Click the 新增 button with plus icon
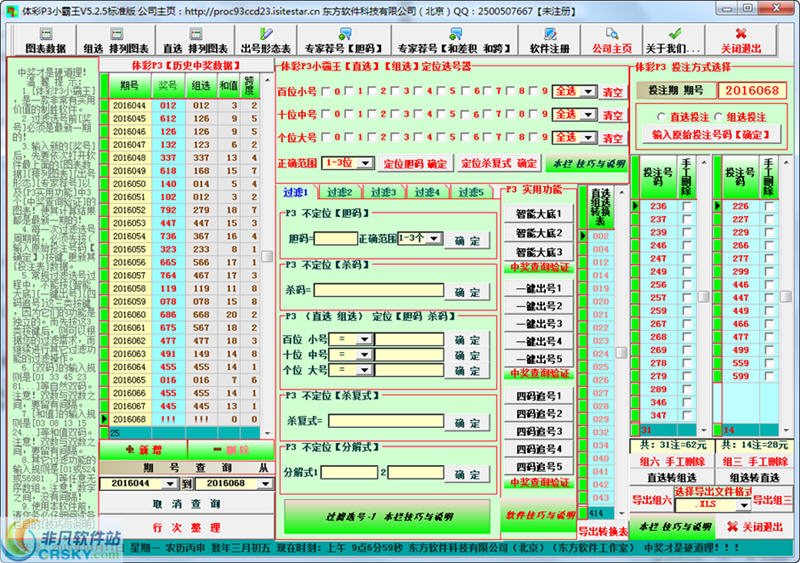800x563 pixels. [x=143, y=450]
